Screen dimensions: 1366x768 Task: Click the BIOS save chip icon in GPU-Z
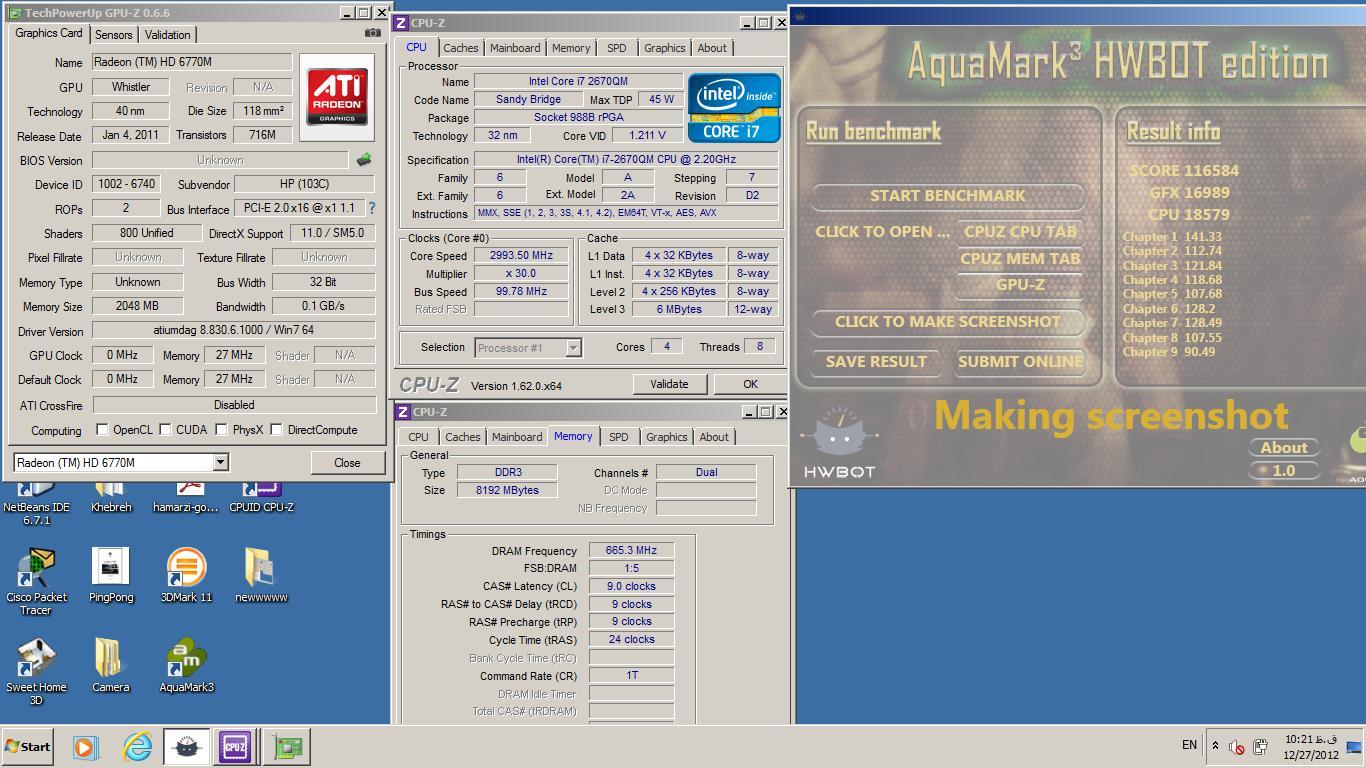click(364, 160)
